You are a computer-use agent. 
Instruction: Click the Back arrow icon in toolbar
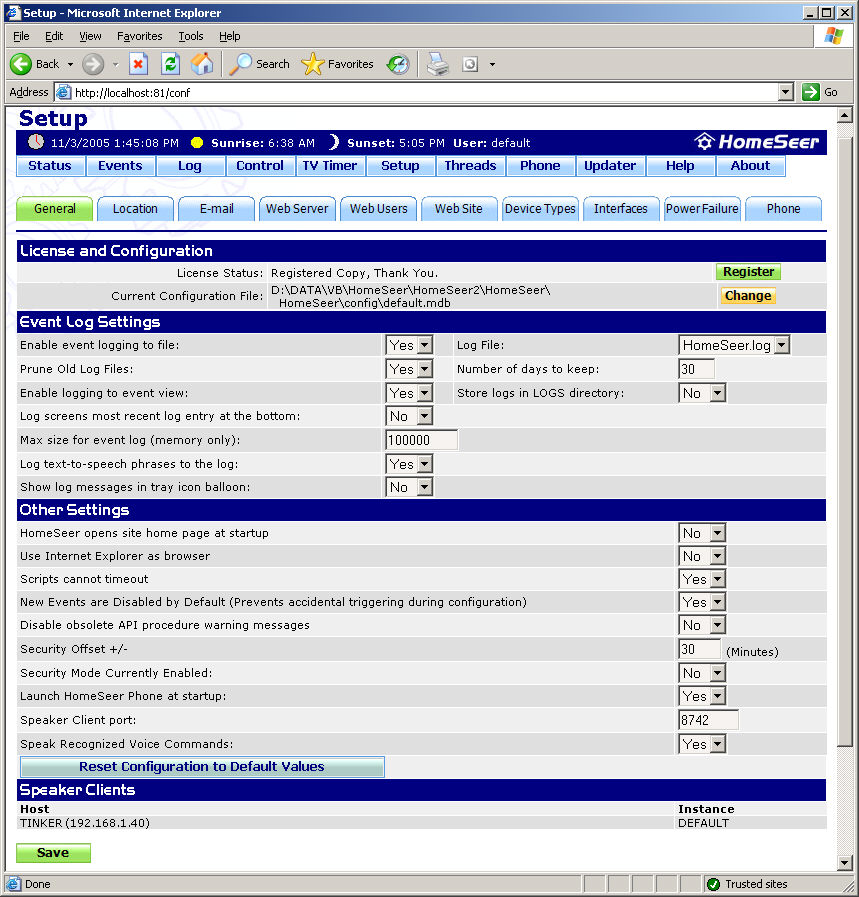click(21, 64)
